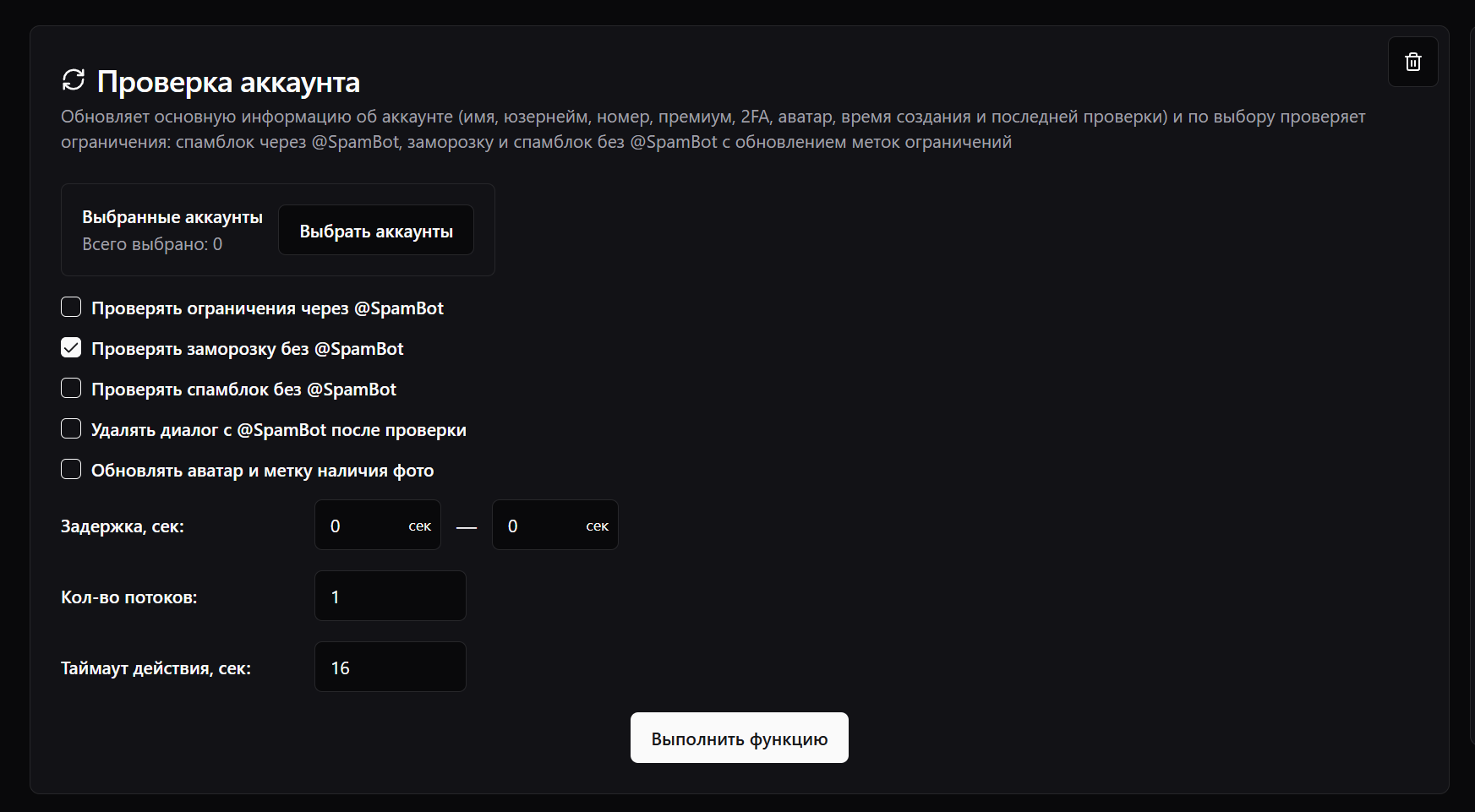Click the Проверка аккаунта heading text
Screen dimensions: 1475x812
point(228,82)
